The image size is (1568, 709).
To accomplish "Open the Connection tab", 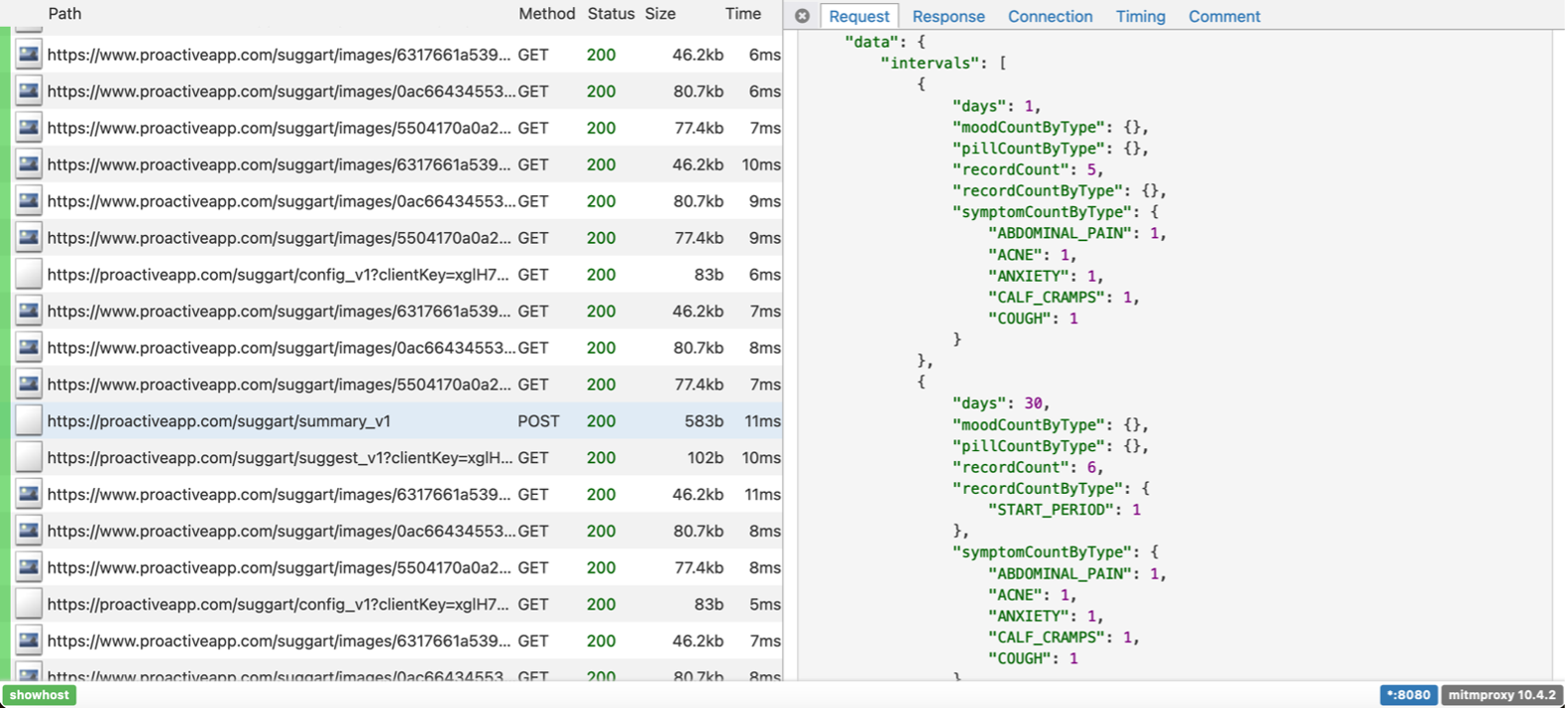I will (1050, 17).
